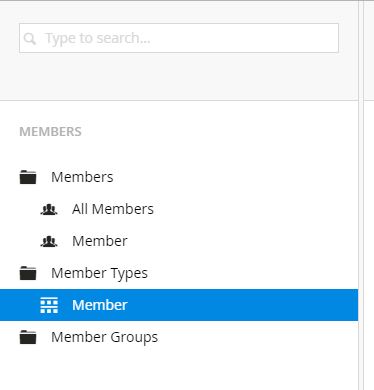Select Member node under Members folder
The image size is (374, 390).
(x=100, y=241)
